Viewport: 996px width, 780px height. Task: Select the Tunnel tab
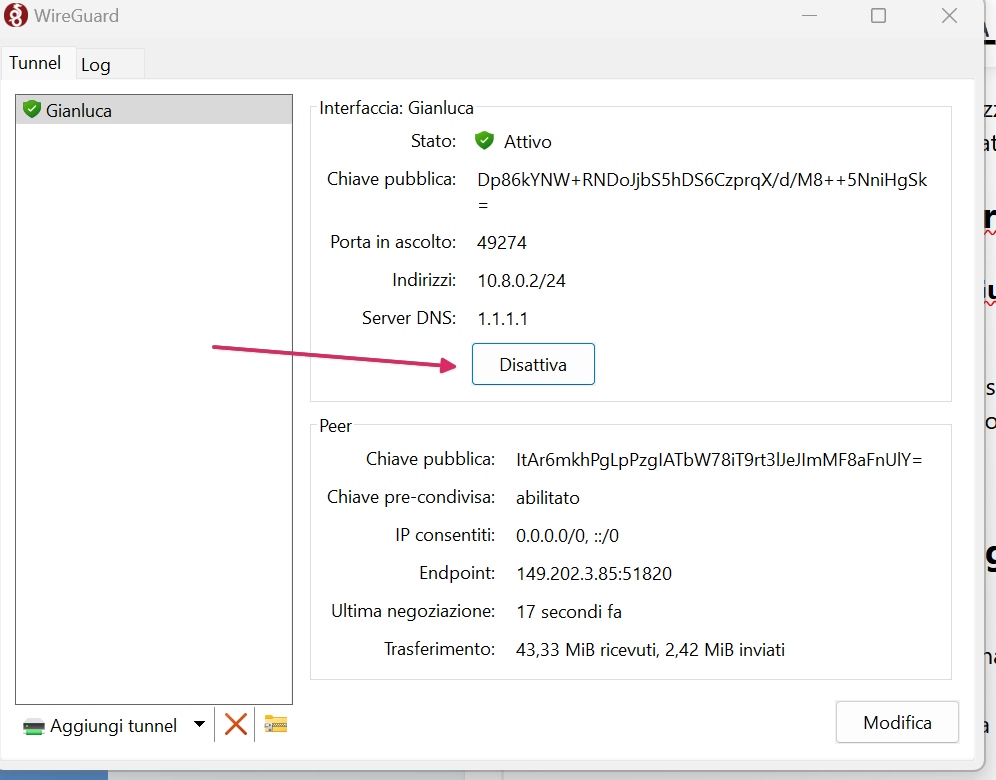click(x=35, y=63)
